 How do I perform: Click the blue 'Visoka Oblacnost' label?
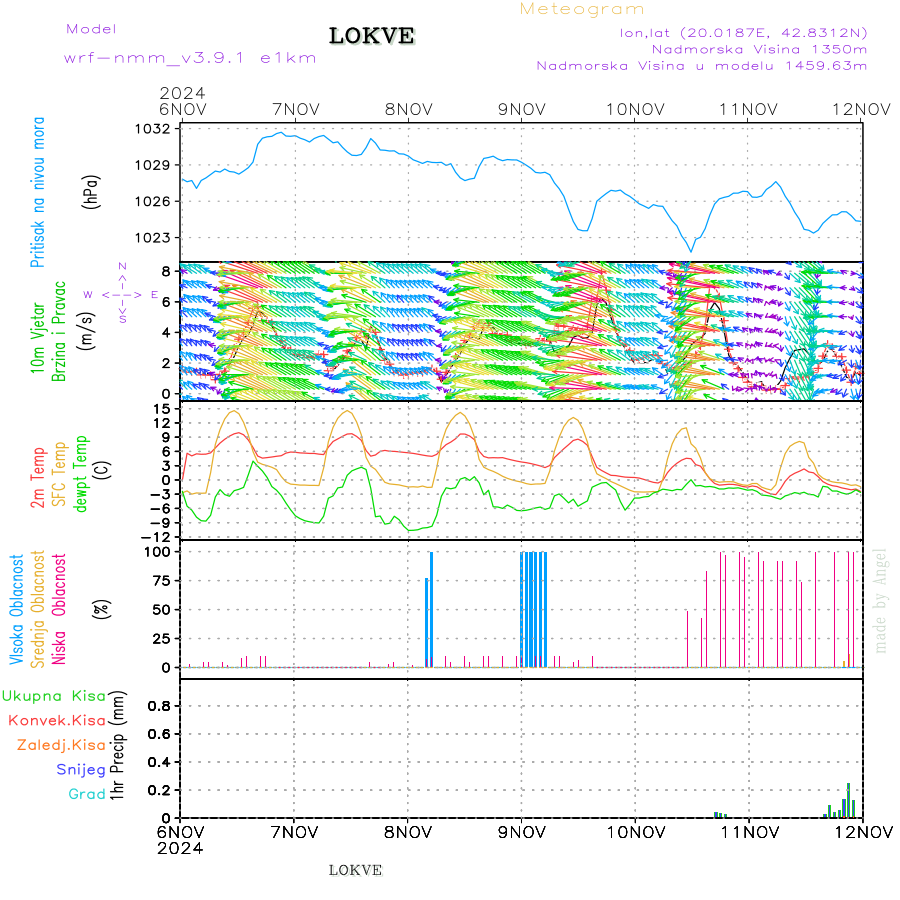pyautogui.click(x=16, y=610)
